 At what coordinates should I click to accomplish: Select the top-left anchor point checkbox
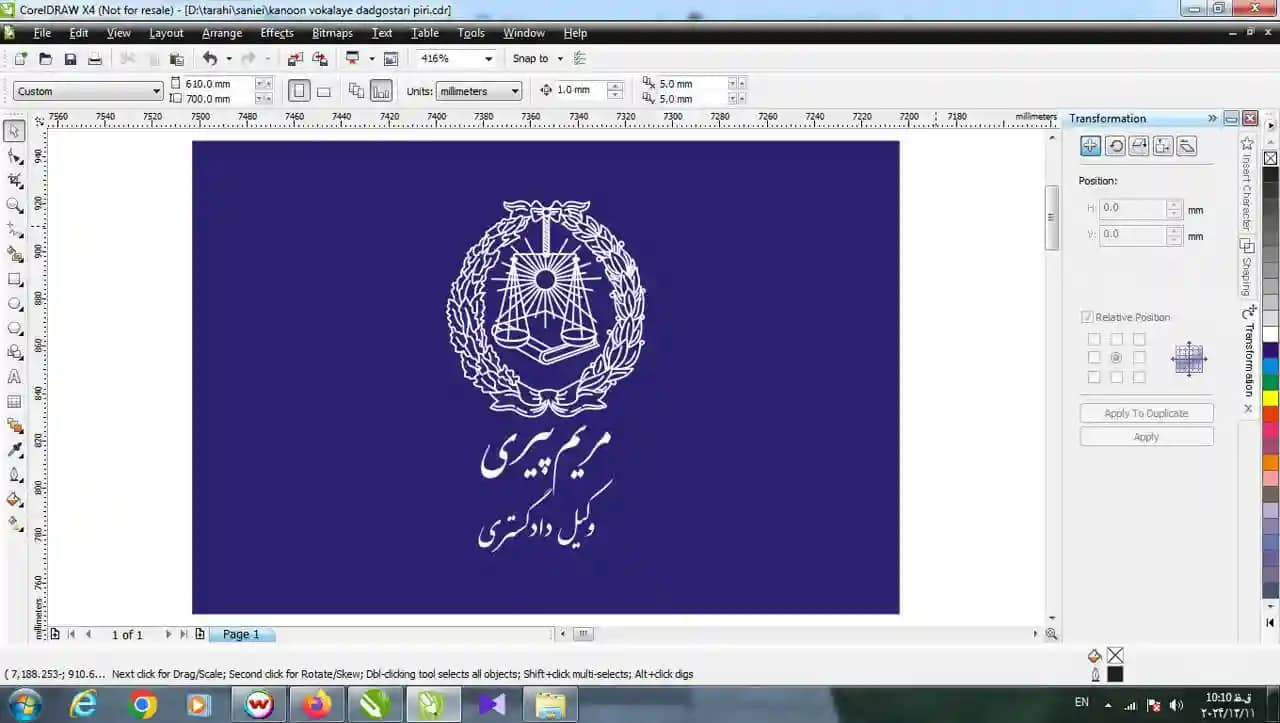[x=1094, y=340]
